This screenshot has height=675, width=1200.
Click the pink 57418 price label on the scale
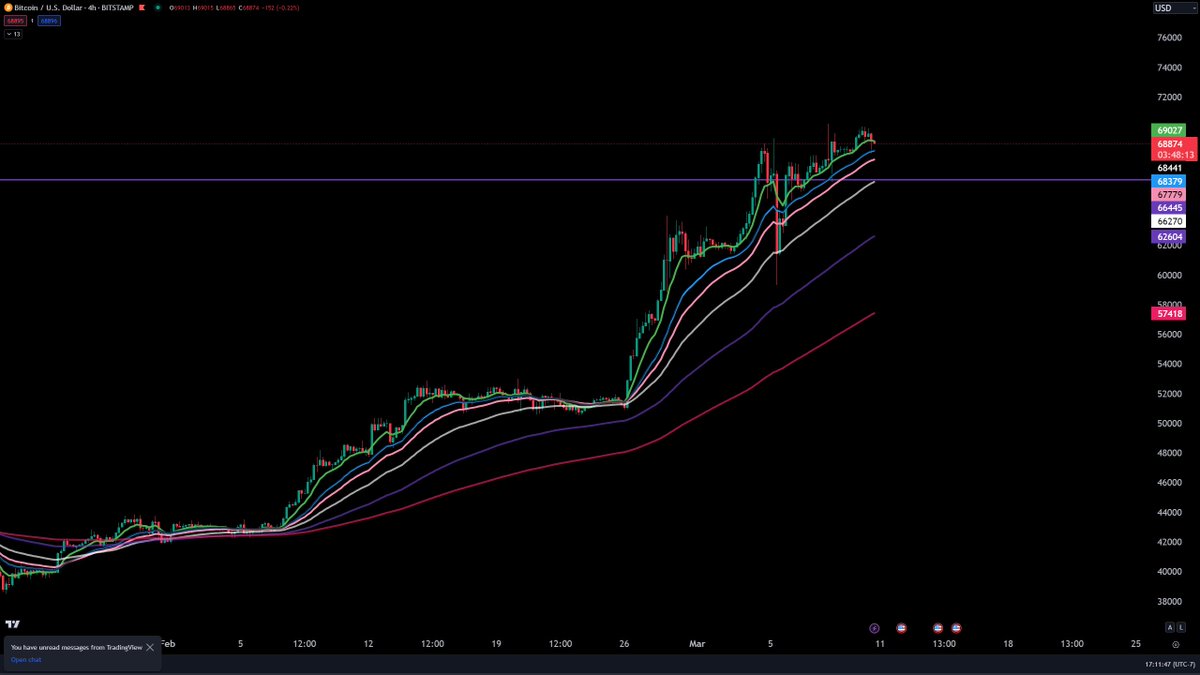1170,313
